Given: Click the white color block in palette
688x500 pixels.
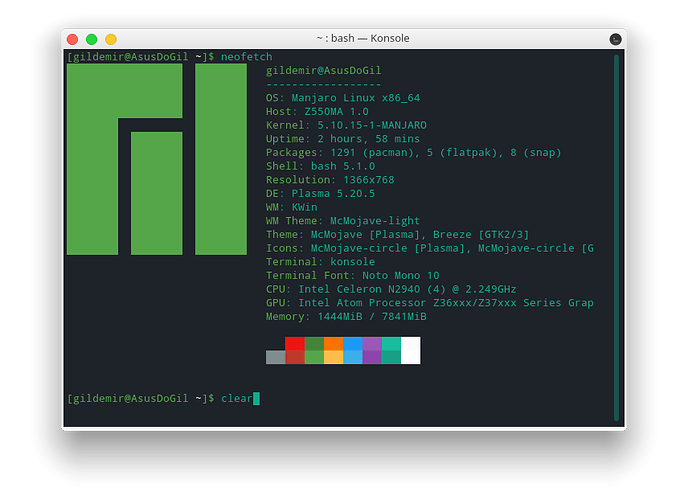Looking at the screenshot, I should [x=411, y=350].
